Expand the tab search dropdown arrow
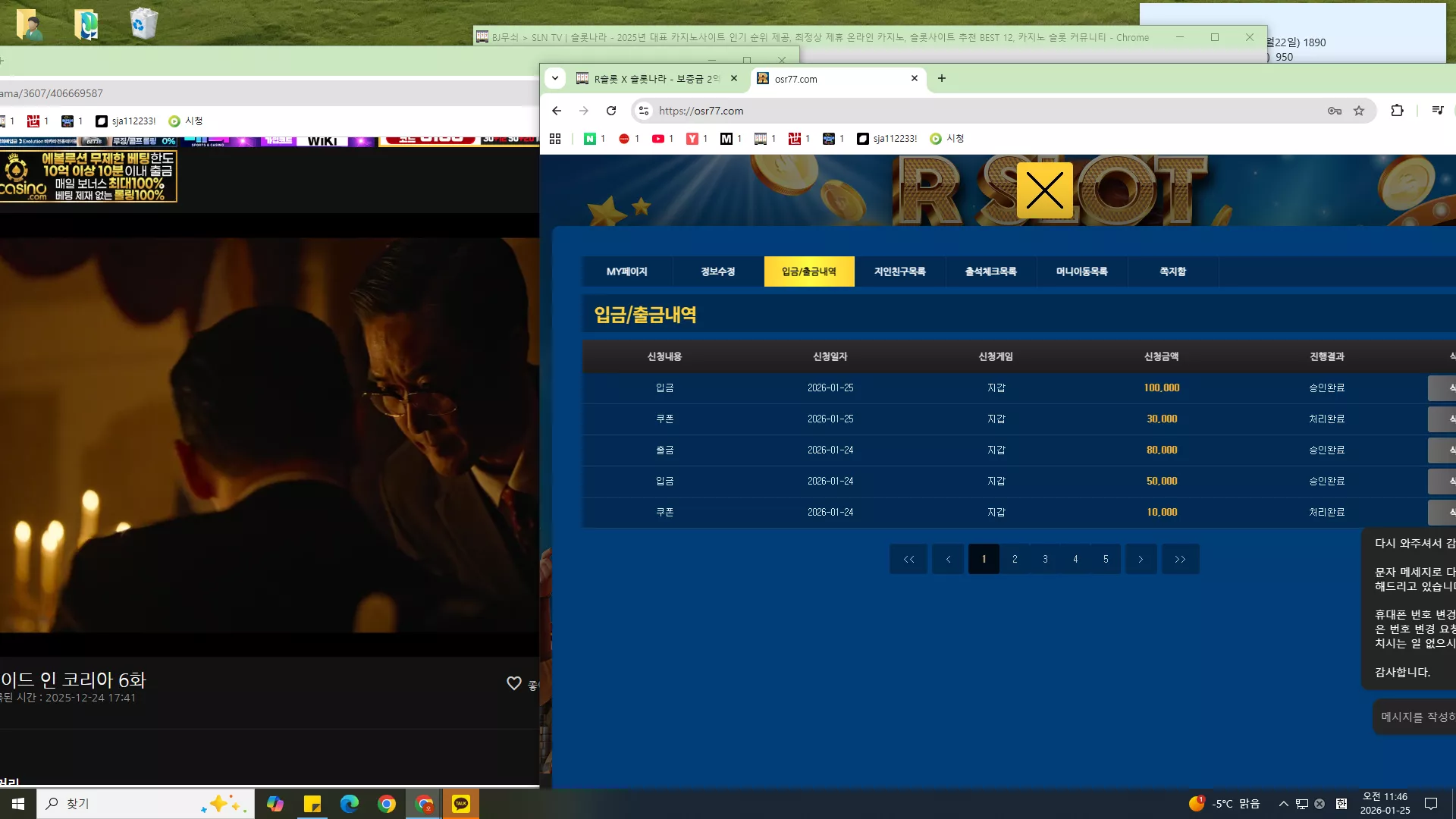1456x819 pixels. coord(555,78)
